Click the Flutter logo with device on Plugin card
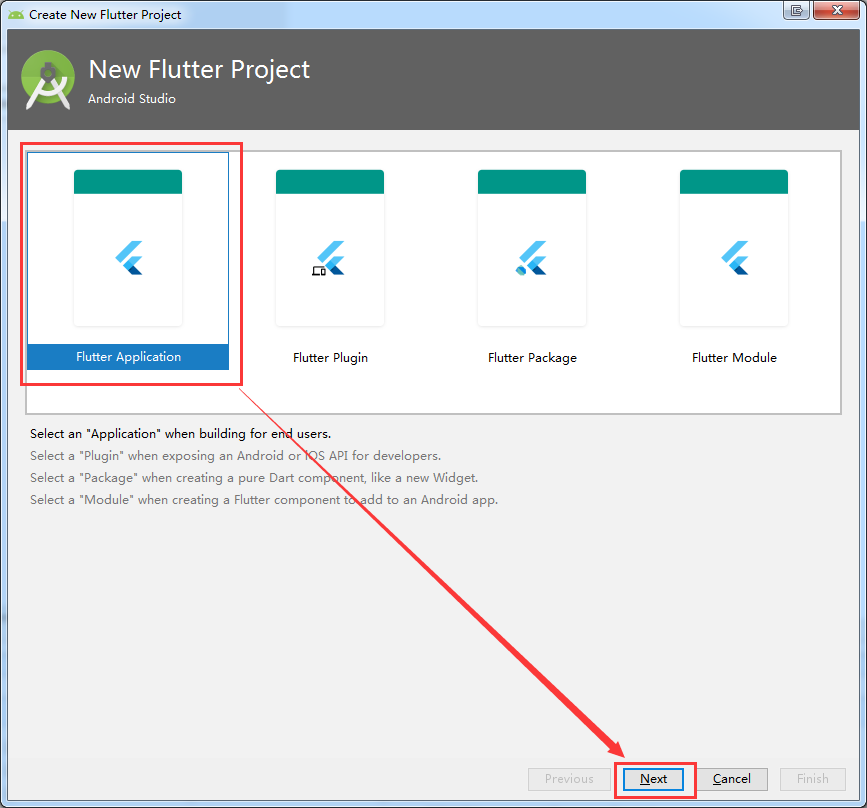 click(328, 258)
